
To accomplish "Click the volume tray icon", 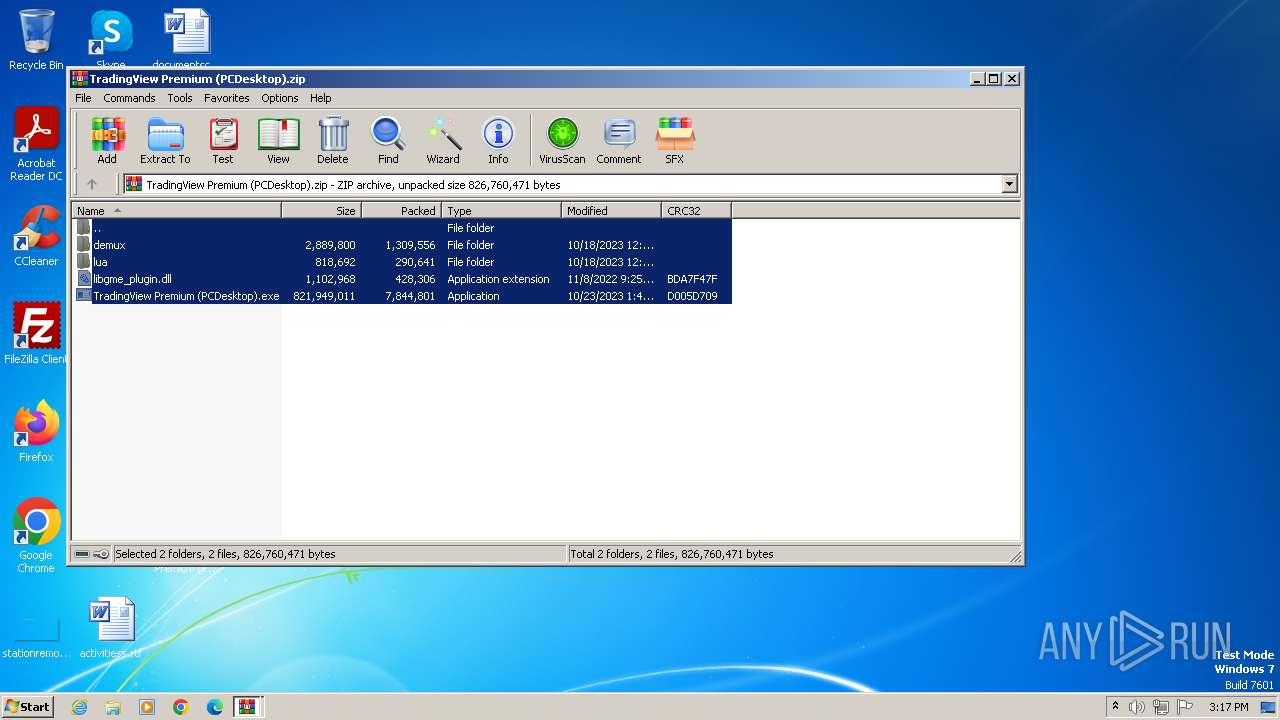I will click(x=1137, y=707).
